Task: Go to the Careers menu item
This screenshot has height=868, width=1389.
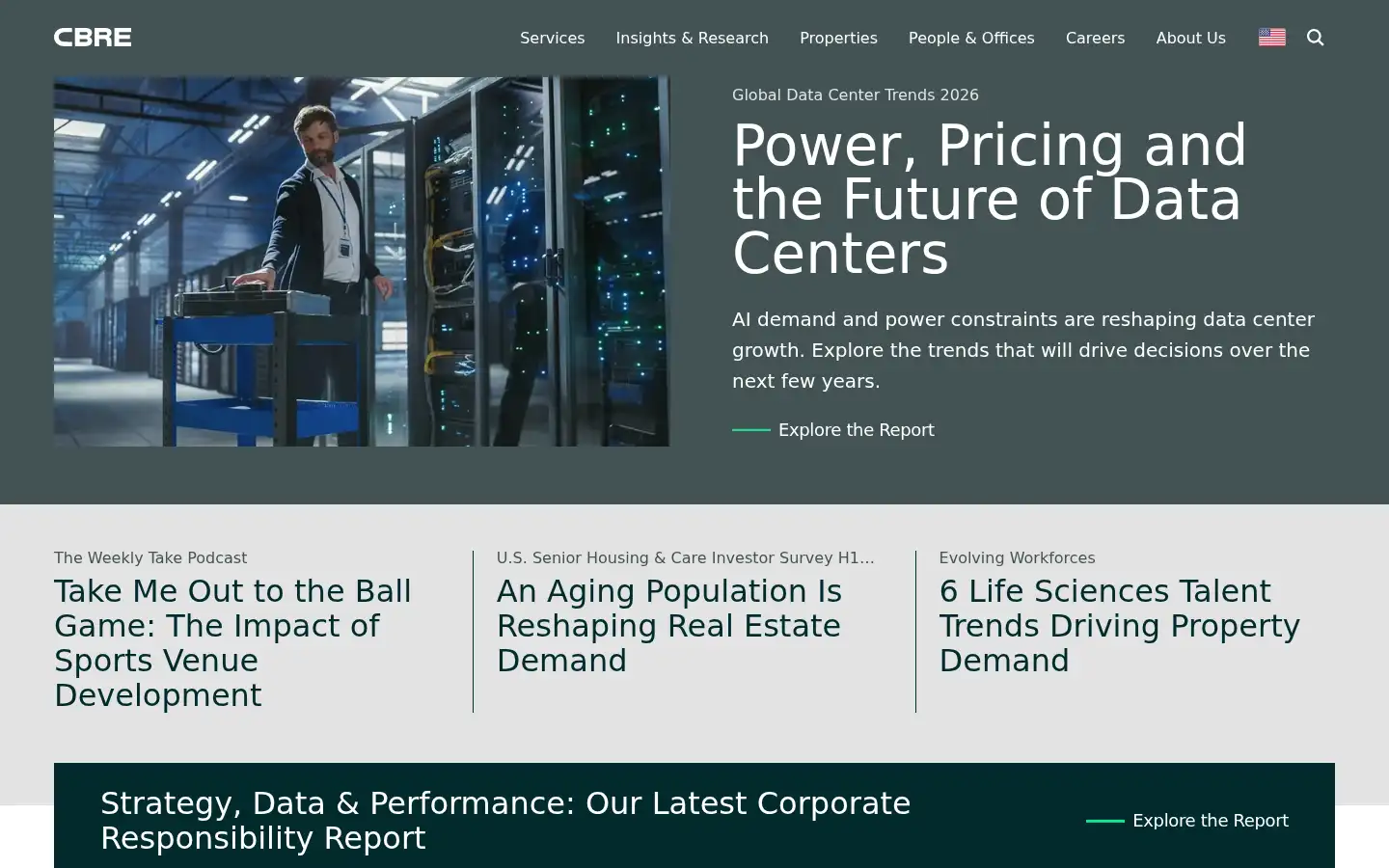Action: tap(1095, 38)
